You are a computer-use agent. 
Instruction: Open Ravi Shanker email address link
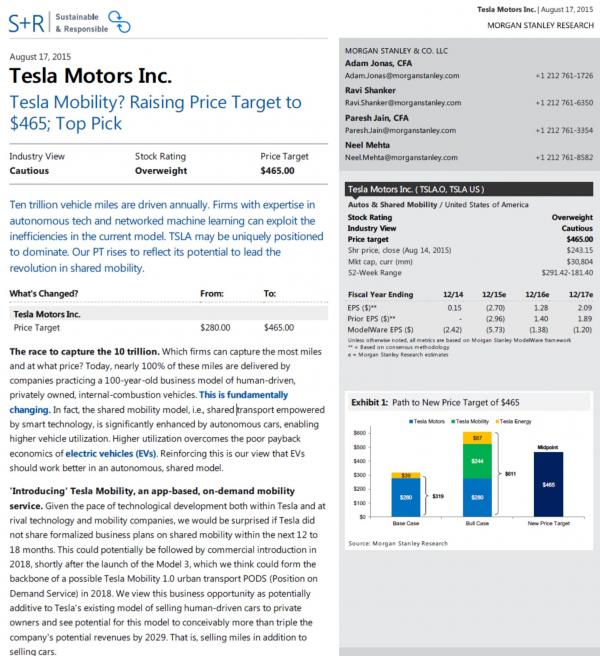tap(403, 103)
